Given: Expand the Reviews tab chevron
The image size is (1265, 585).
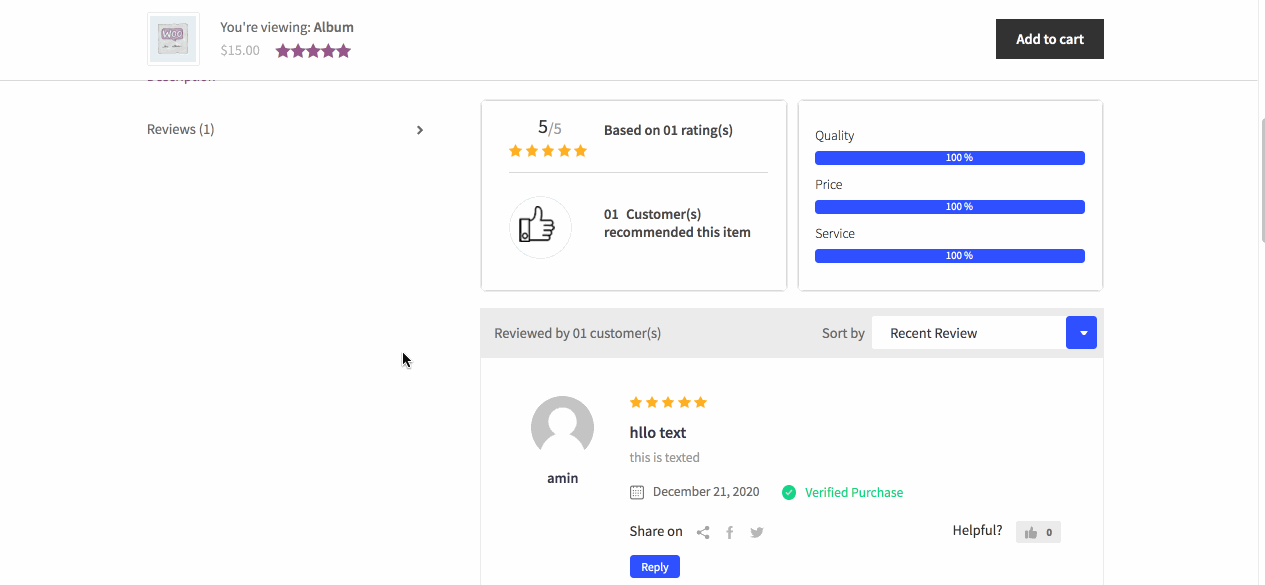Looking at the screenshot, I should [420, 130].
